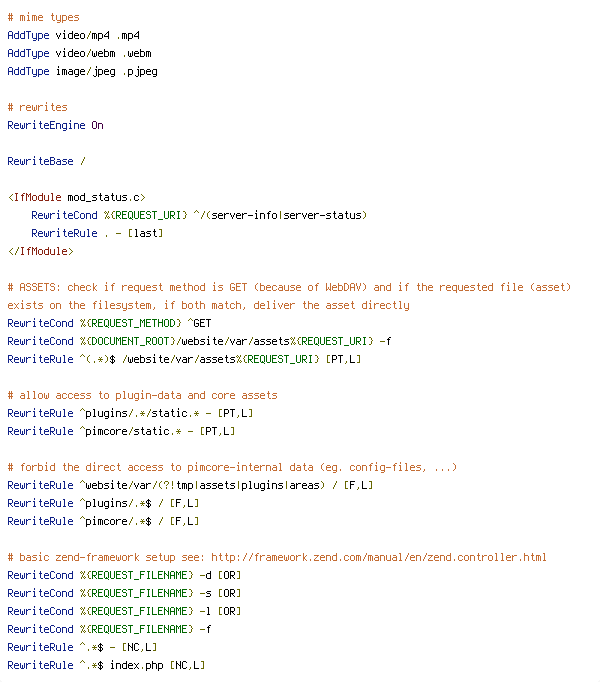
Task: Click the '%{REQUEST_FILENAME} -d [OR]' line
Action: [124, 575]
